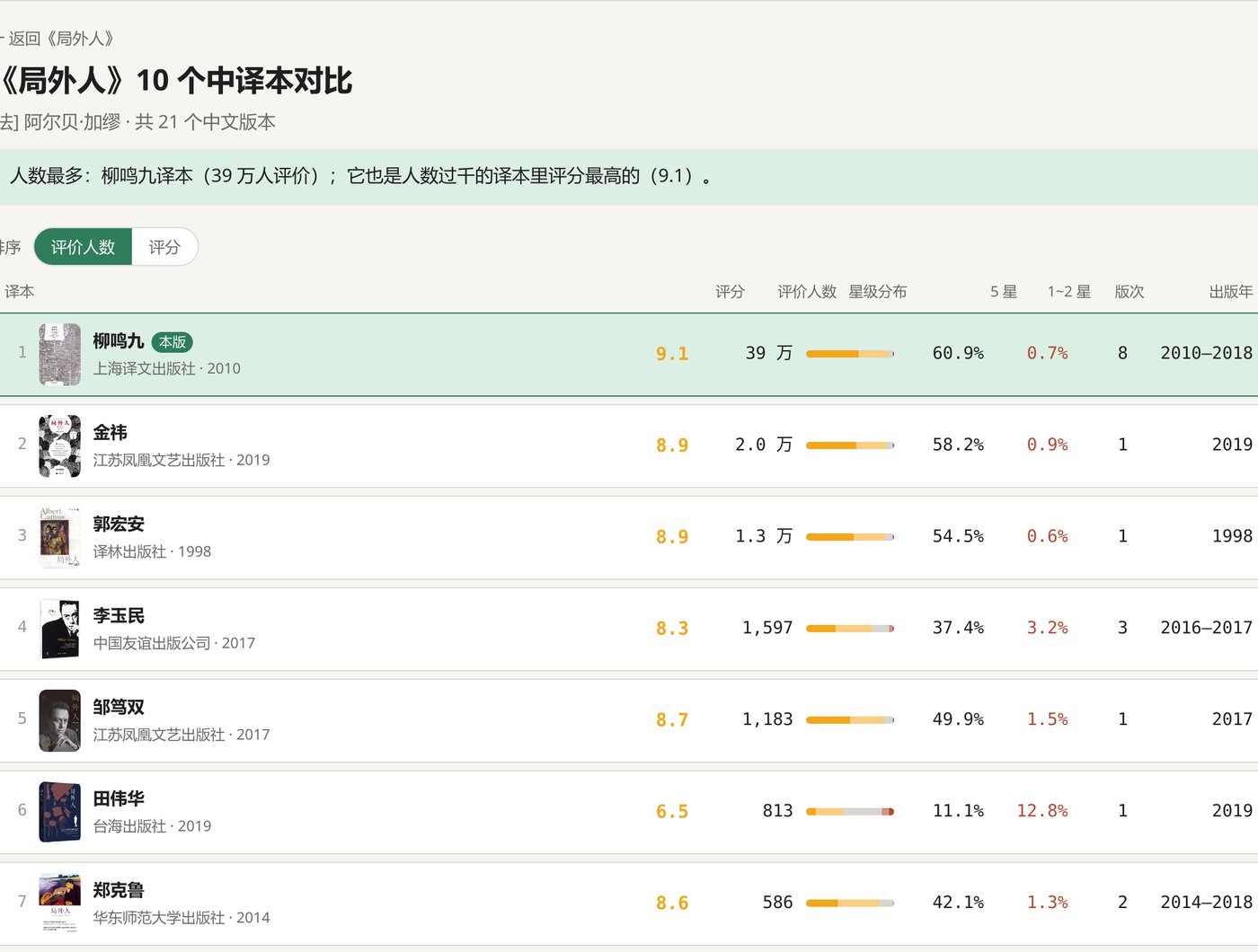The width and height of the screenshot is (1258, 952).
Task: Open 邹笃双 book cover thumbnail
Action: 60,721
